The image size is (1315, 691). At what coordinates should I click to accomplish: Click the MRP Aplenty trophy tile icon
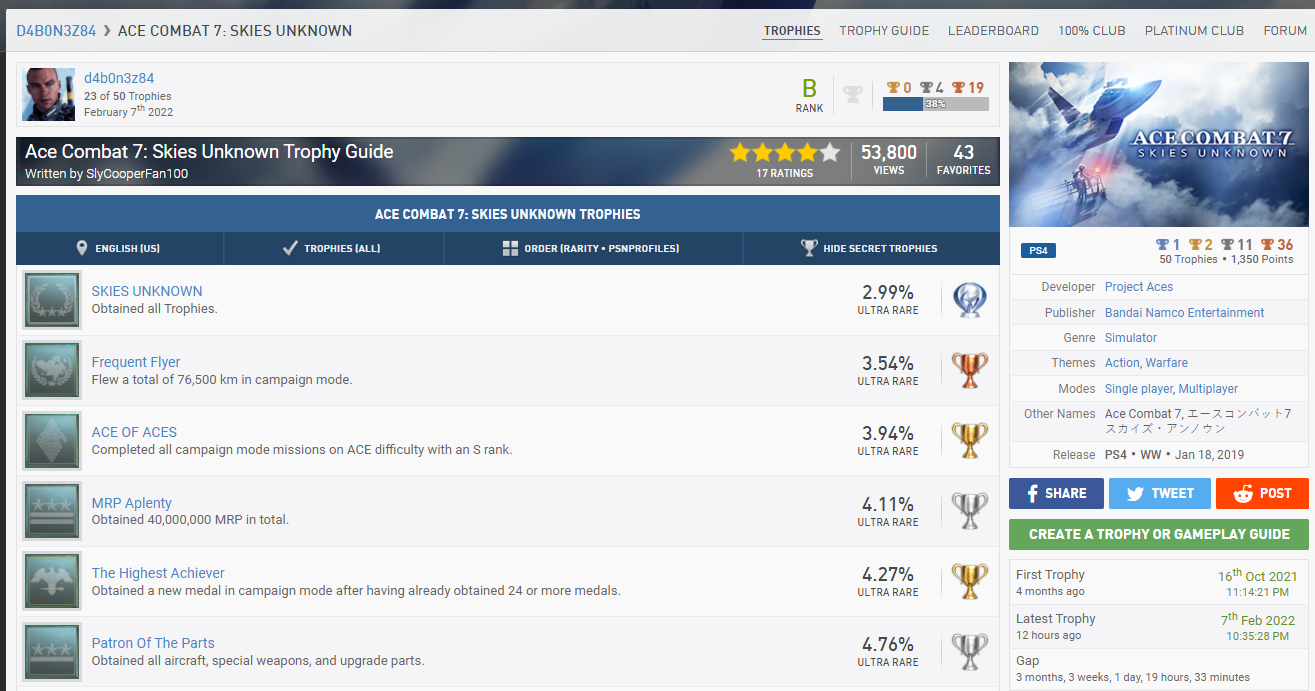click(52, 511)
